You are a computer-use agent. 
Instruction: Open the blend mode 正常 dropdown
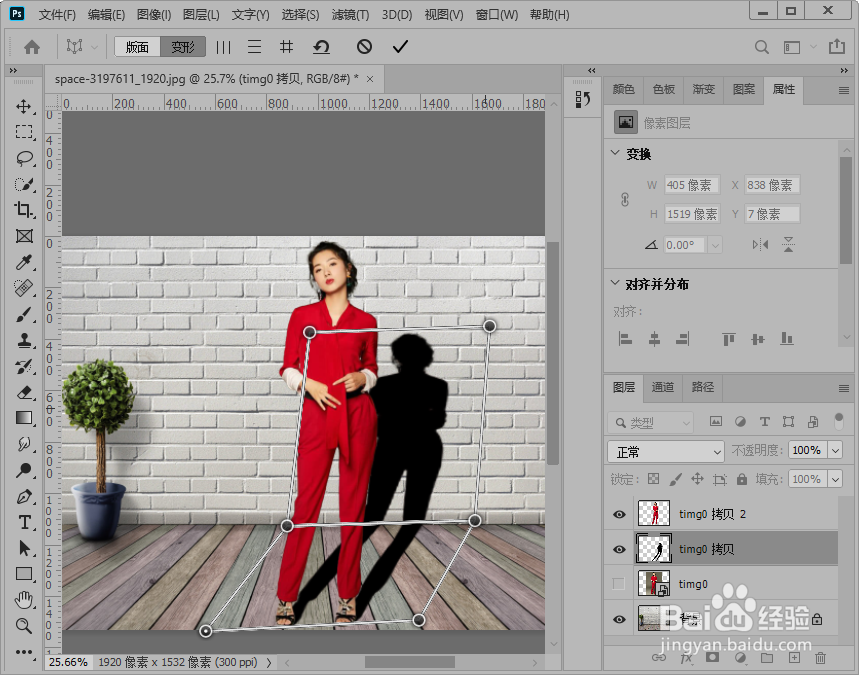click(x=665, y=451)
